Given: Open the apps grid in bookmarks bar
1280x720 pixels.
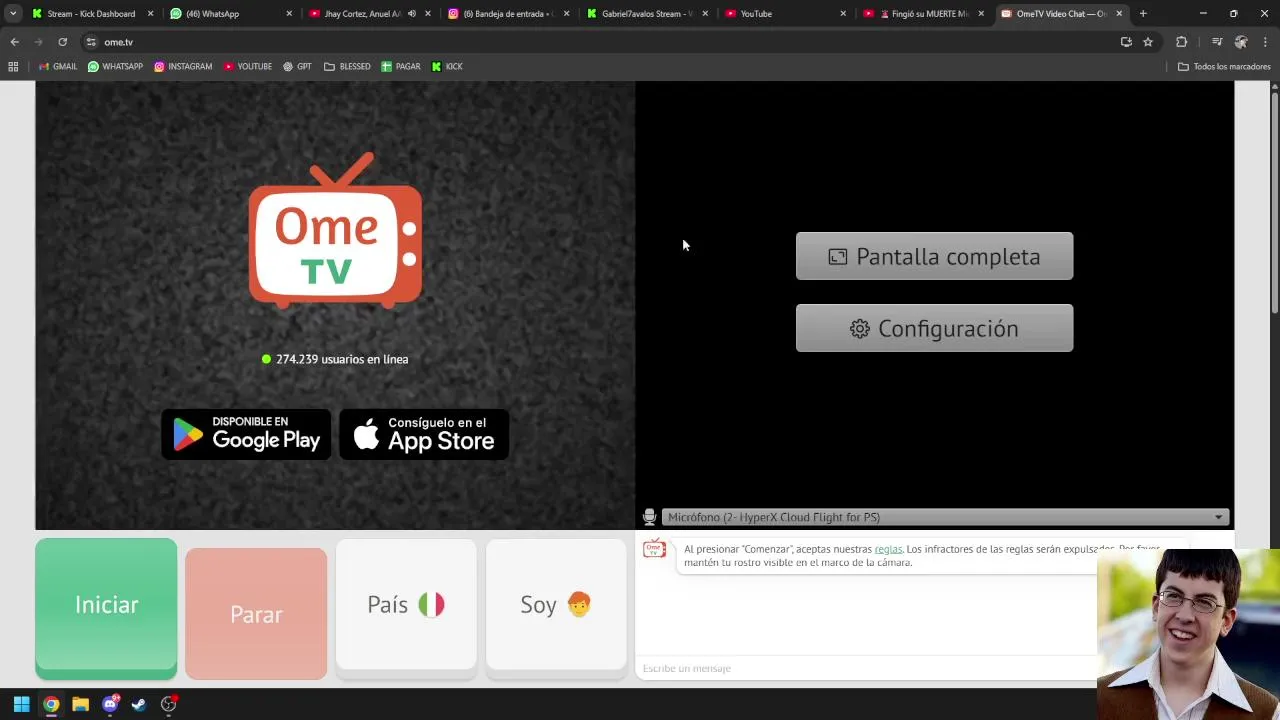Looking at the screenshot, I should 13,66.
